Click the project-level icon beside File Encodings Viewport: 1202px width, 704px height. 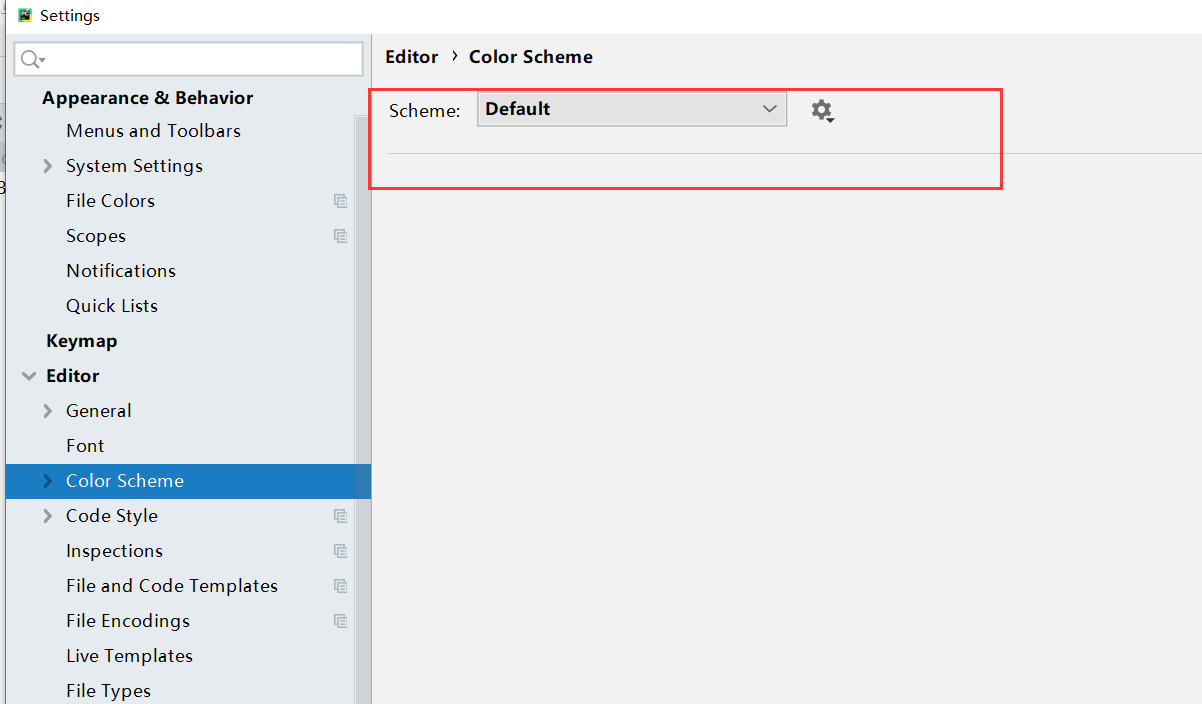click(x=340, y=621)
